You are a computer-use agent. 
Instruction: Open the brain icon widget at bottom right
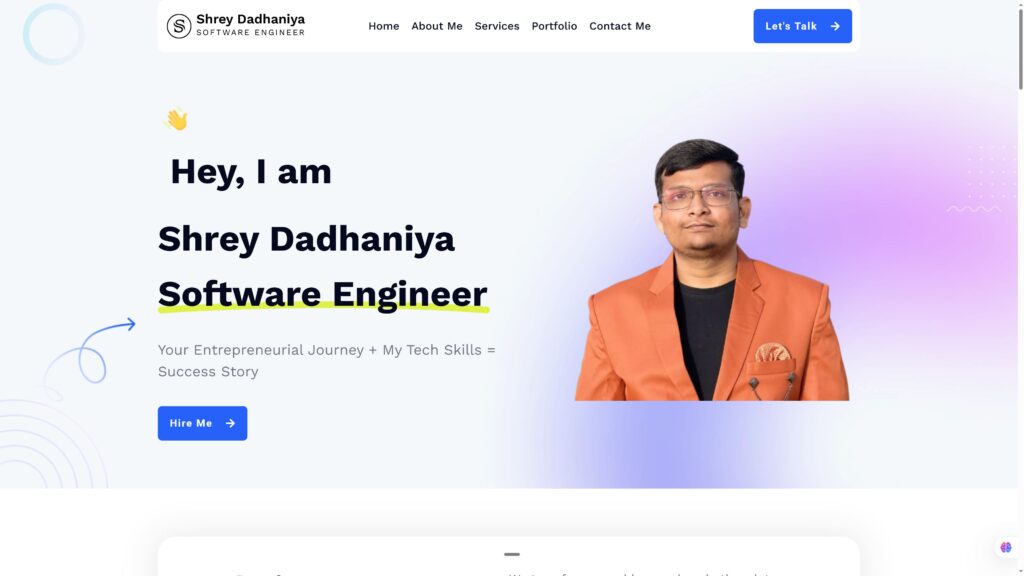pos(1006,547)
